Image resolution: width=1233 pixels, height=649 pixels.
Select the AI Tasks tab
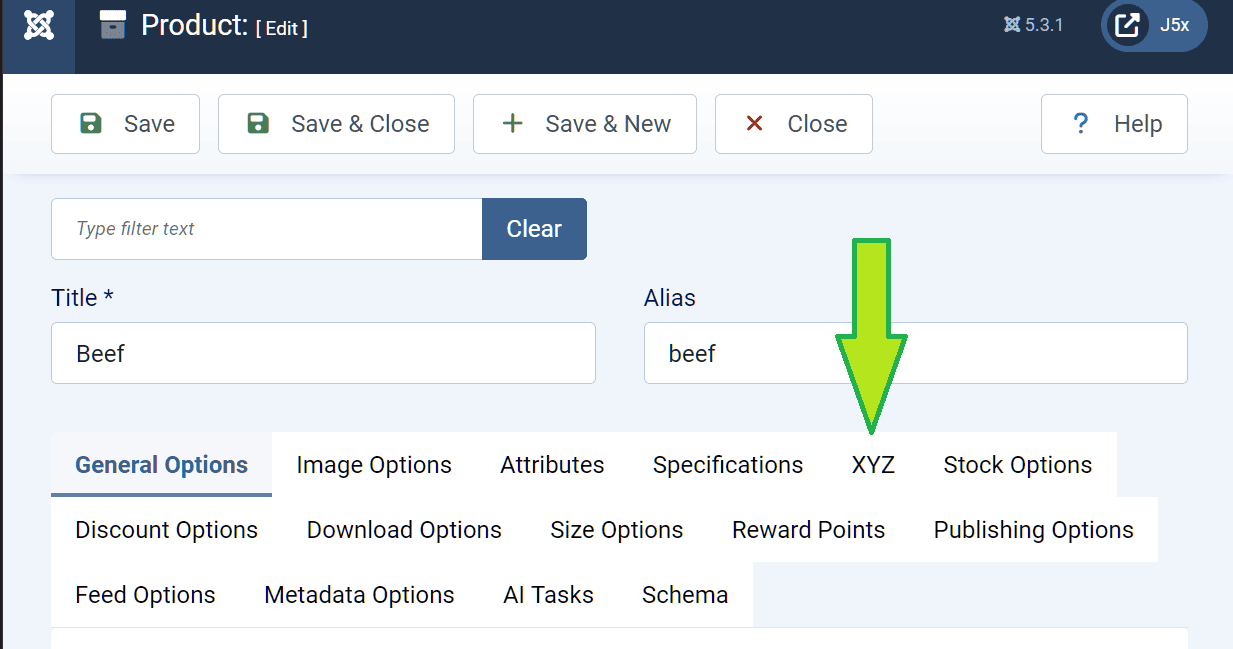[548, 595]
